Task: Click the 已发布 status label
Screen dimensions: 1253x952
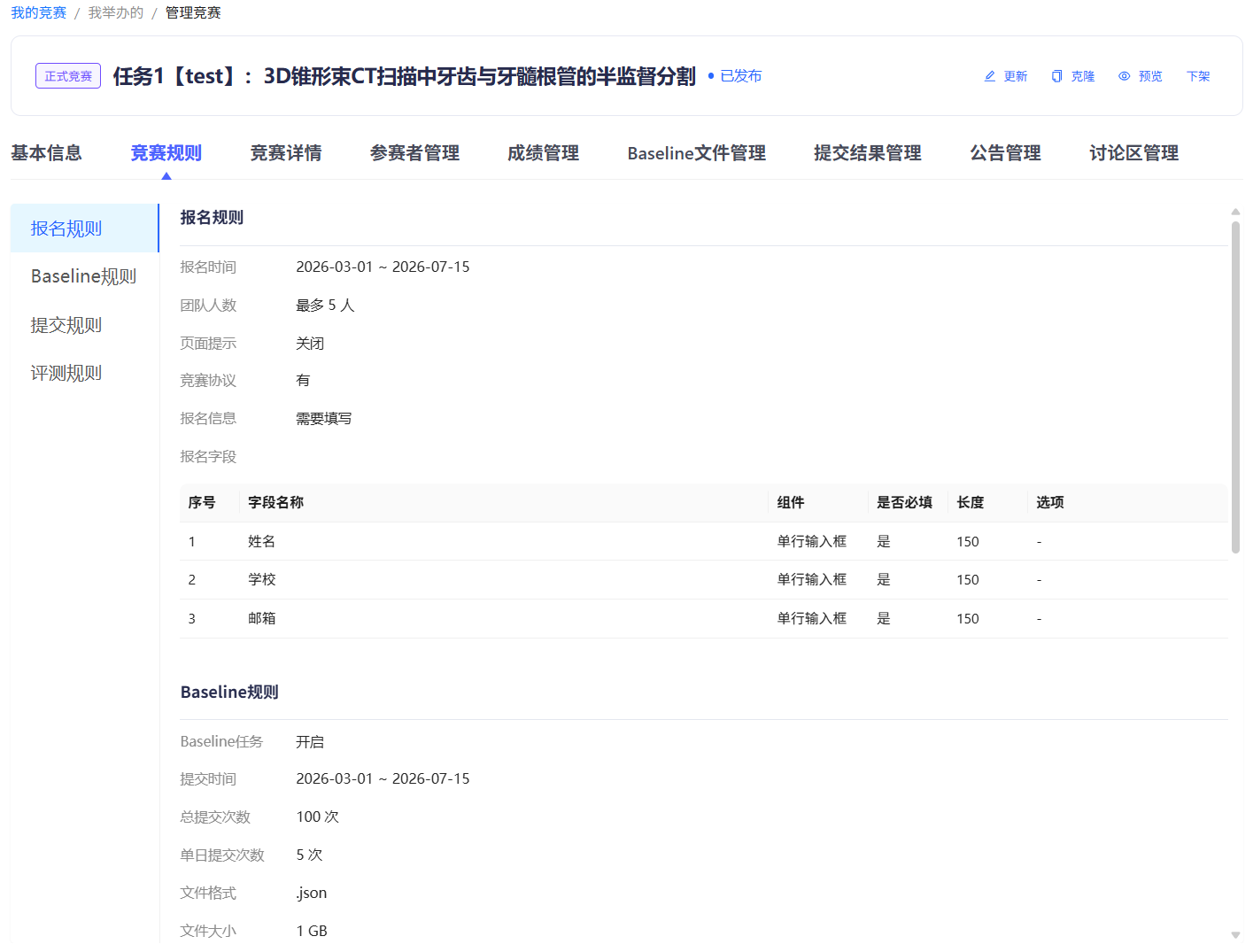Action: click(741, 76)
